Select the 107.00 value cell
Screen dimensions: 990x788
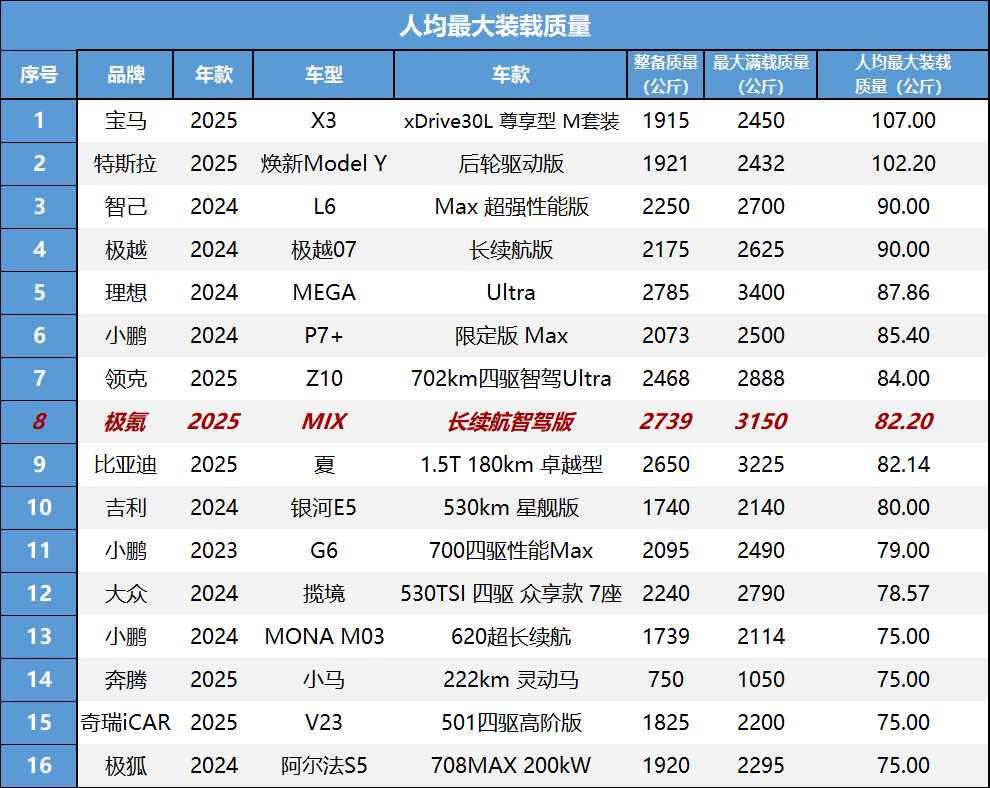pos(903,121)
